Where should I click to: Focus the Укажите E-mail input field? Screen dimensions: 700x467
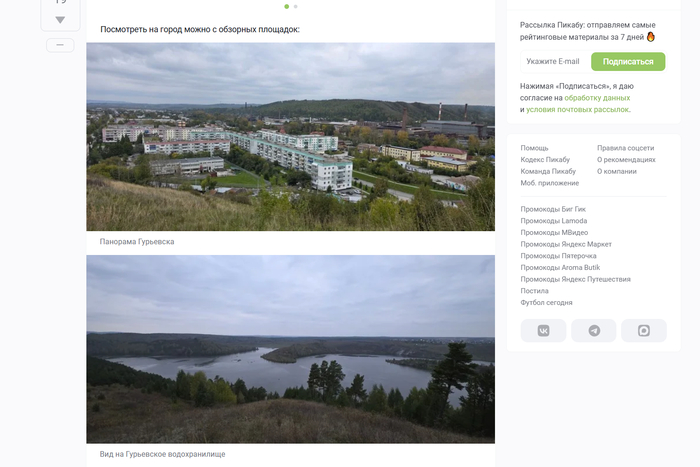click(556, 62)
